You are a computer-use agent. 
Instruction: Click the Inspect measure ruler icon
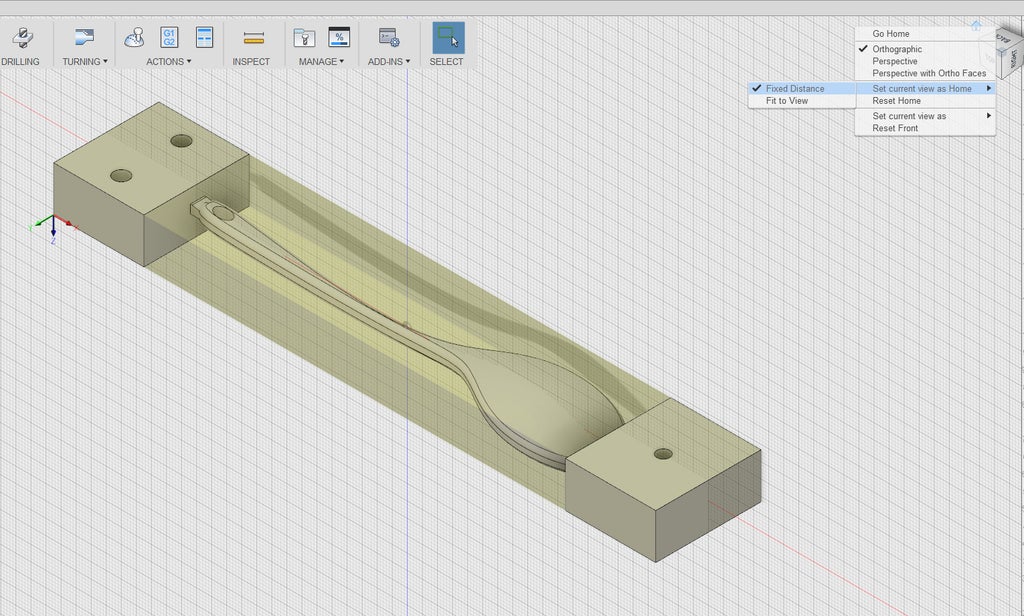(x=253, y=38)
